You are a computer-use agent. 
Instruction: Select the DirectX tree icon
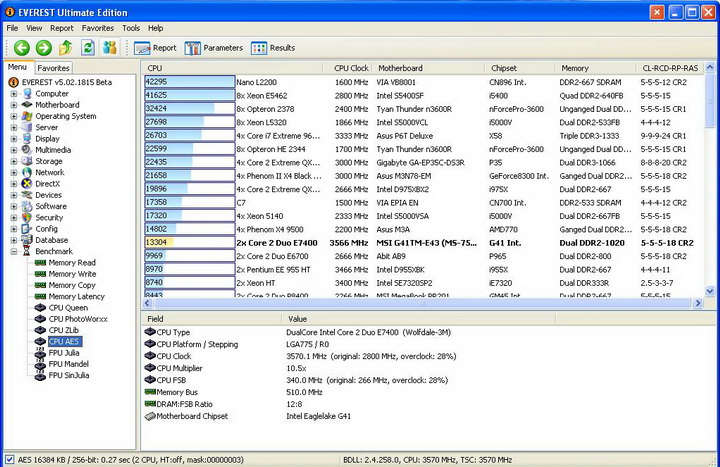[x=27, y=184]
